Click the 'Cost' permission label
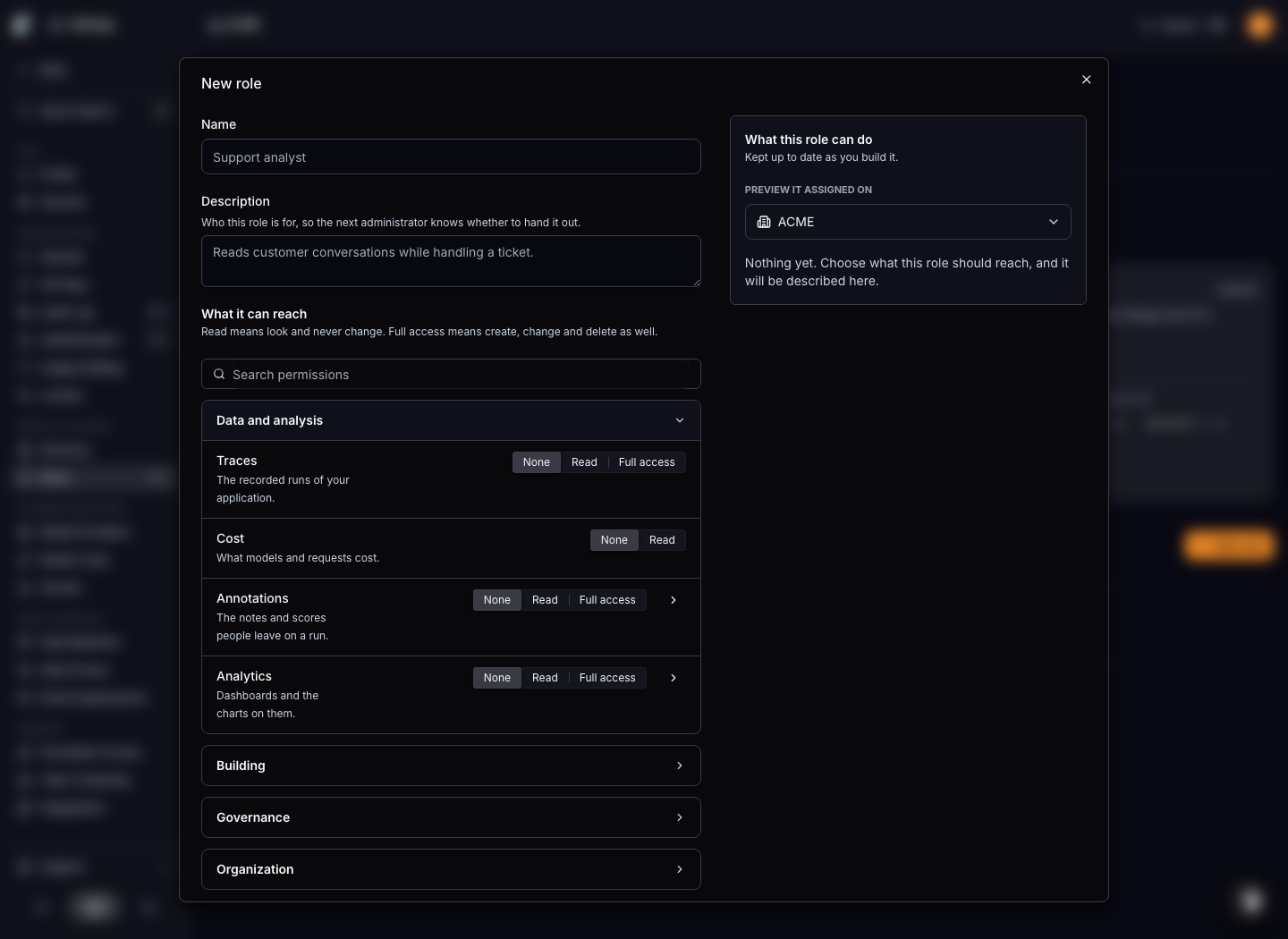The height and width of the screenshot is (939, 1288). 230,538
